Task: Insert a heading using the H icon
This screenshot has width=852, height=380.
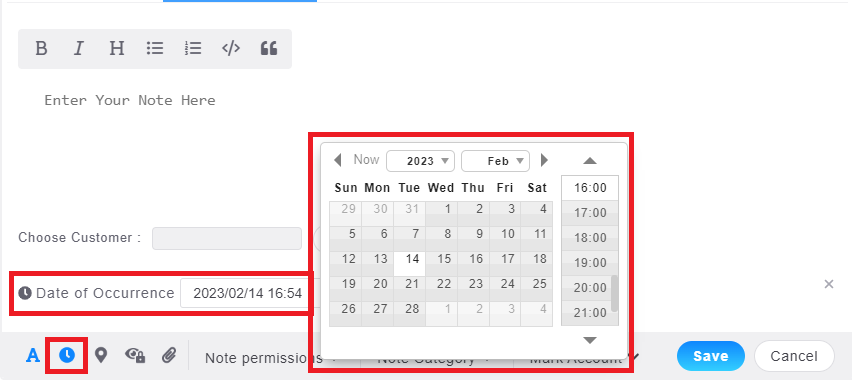Action: (117, 48)
